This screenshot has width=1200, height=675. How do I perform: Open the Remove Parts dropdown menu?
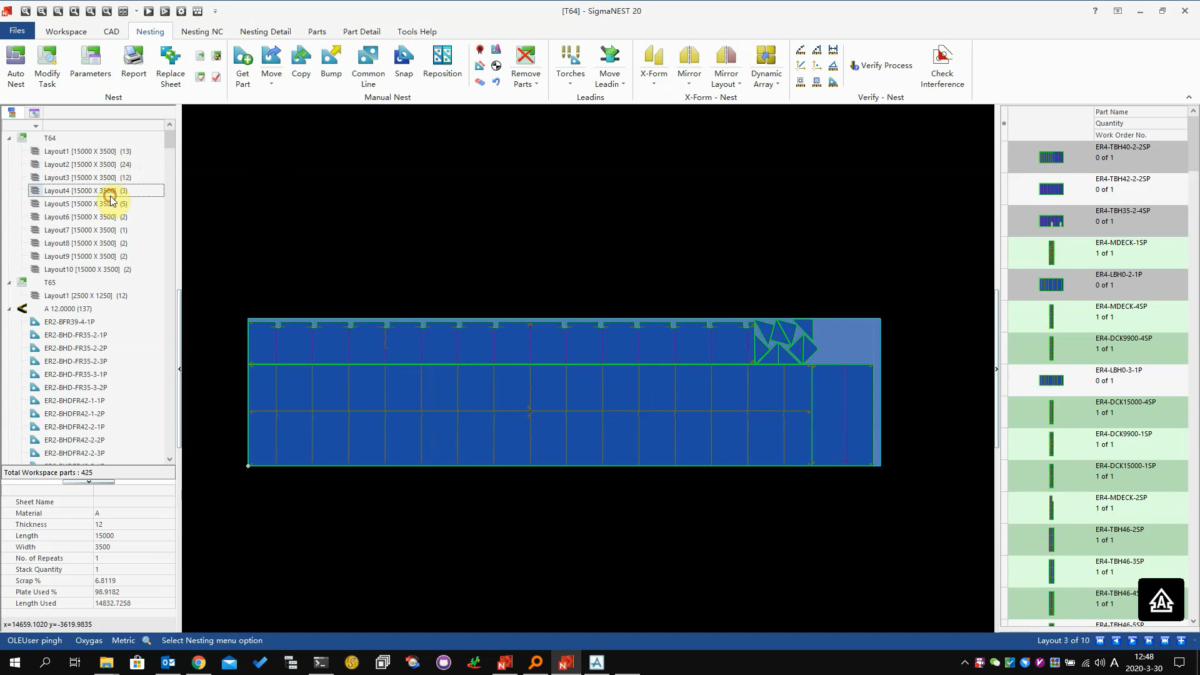(x=525, y=64)
